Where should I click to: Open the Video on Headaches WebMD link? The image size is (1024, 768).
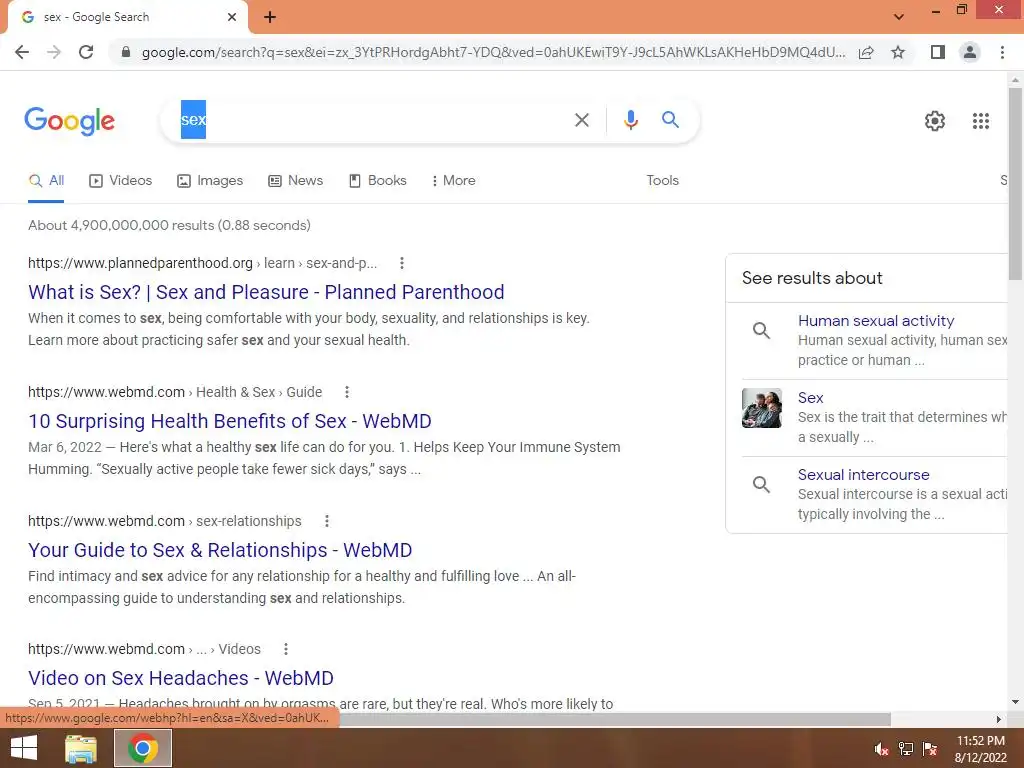(x=180, y=678)
